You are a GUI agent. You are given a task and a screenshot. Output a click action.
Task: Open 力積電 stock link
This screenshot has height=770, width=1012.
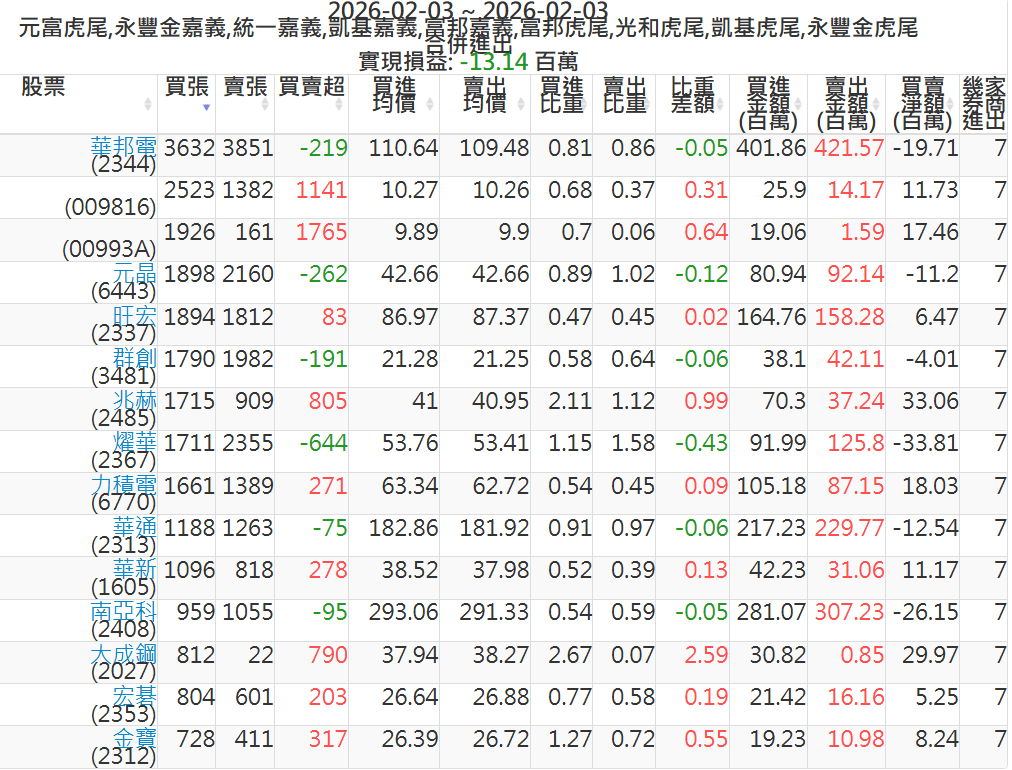tap(124, 485)
